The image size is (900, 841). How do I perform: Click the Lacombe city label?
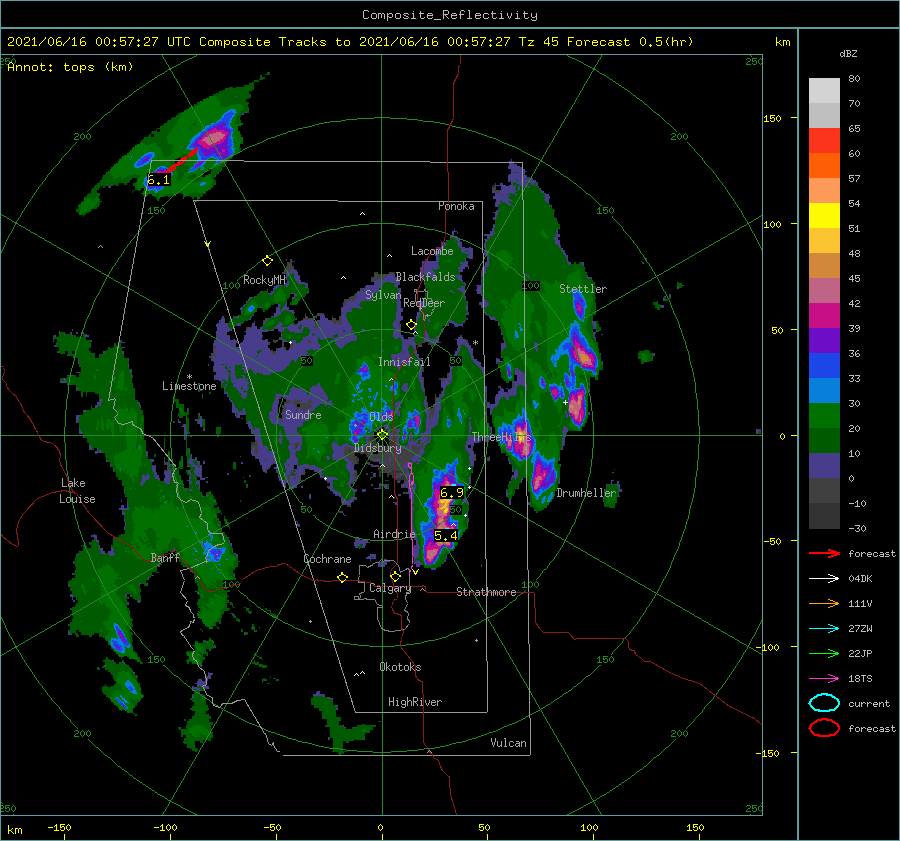tap(432, 251)
